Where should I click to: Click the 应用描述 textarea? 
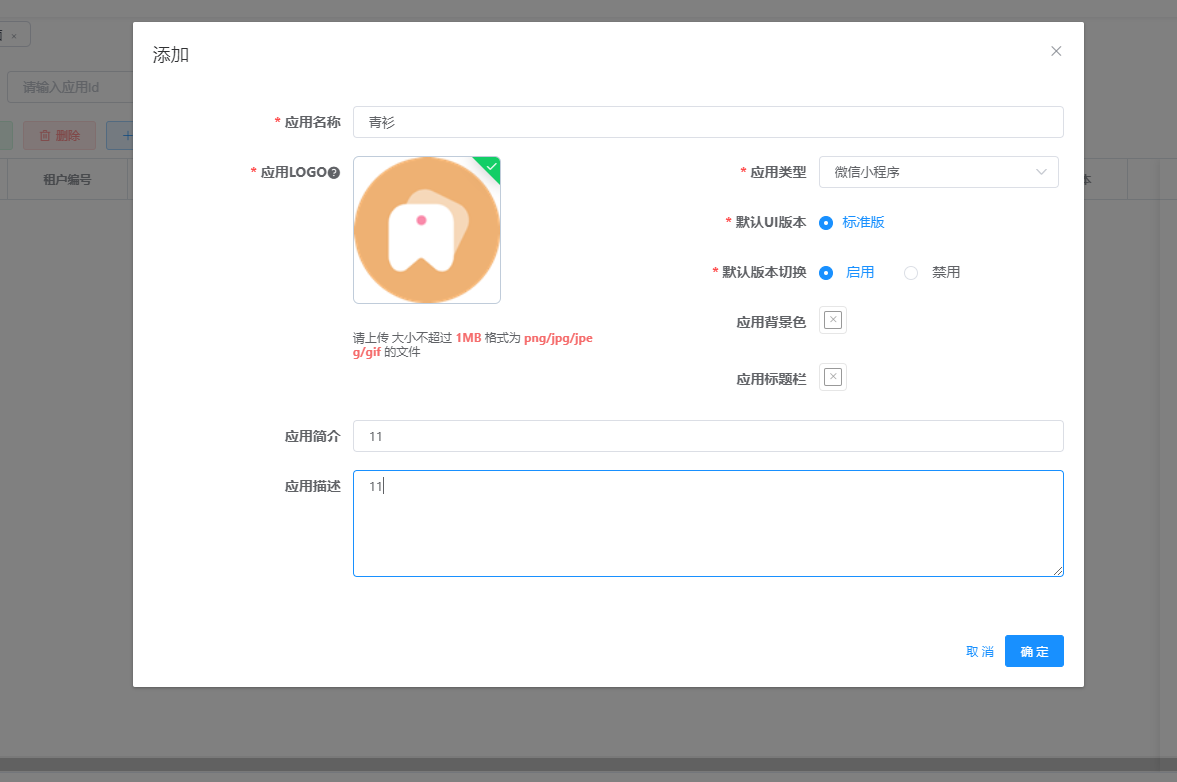coord(708,524)
